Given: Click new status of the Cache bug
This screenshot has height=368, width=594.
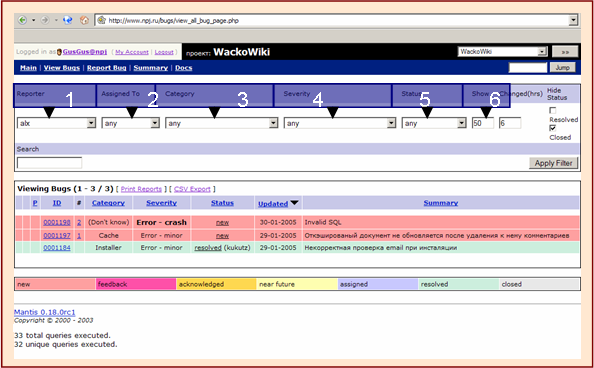Looking at the screenshot, I should pyautogui.click(x=222, y=235).
